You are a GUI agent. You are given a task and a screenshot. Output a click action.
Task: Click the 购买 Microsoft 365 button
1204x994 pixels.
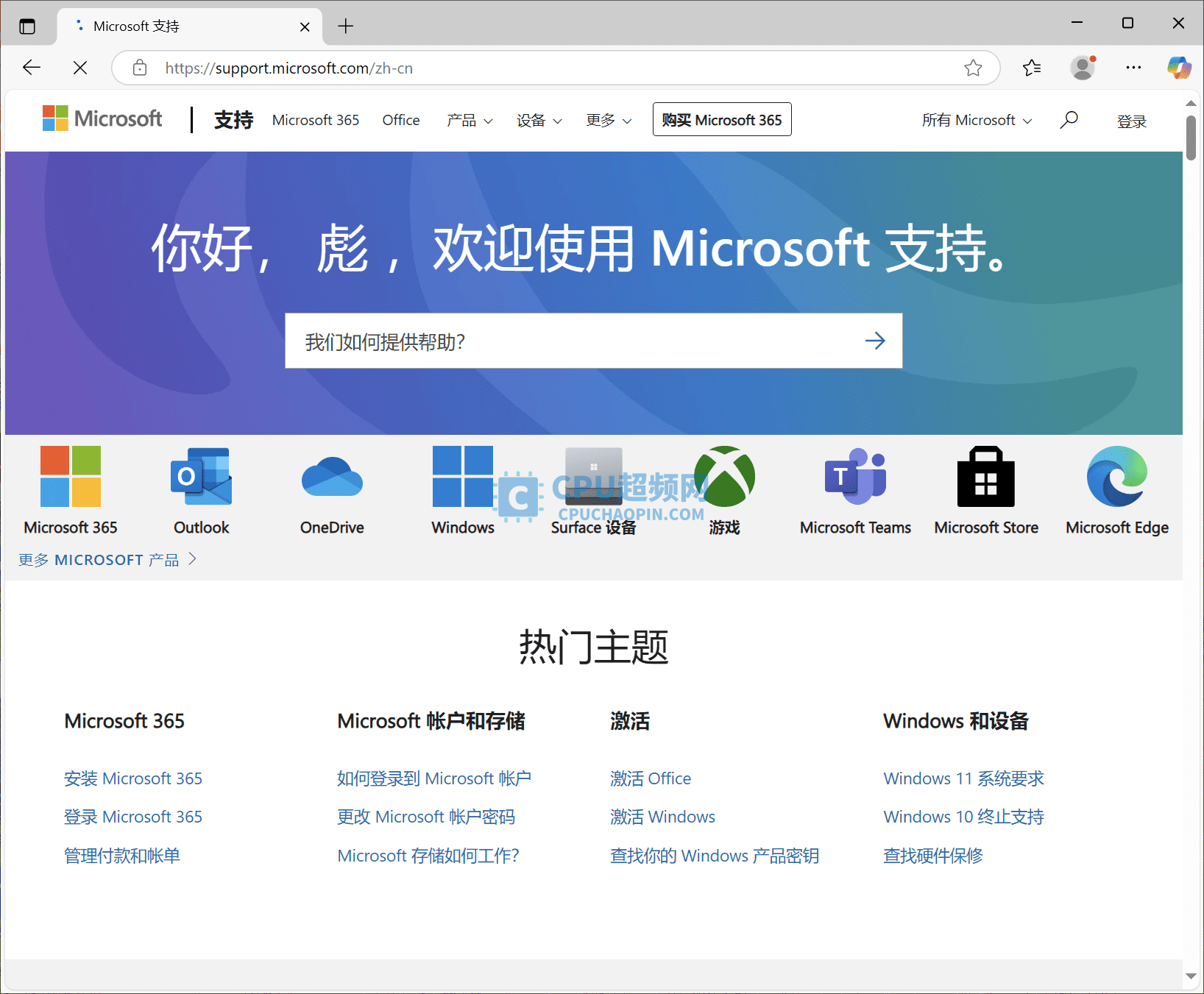point(721,119)
